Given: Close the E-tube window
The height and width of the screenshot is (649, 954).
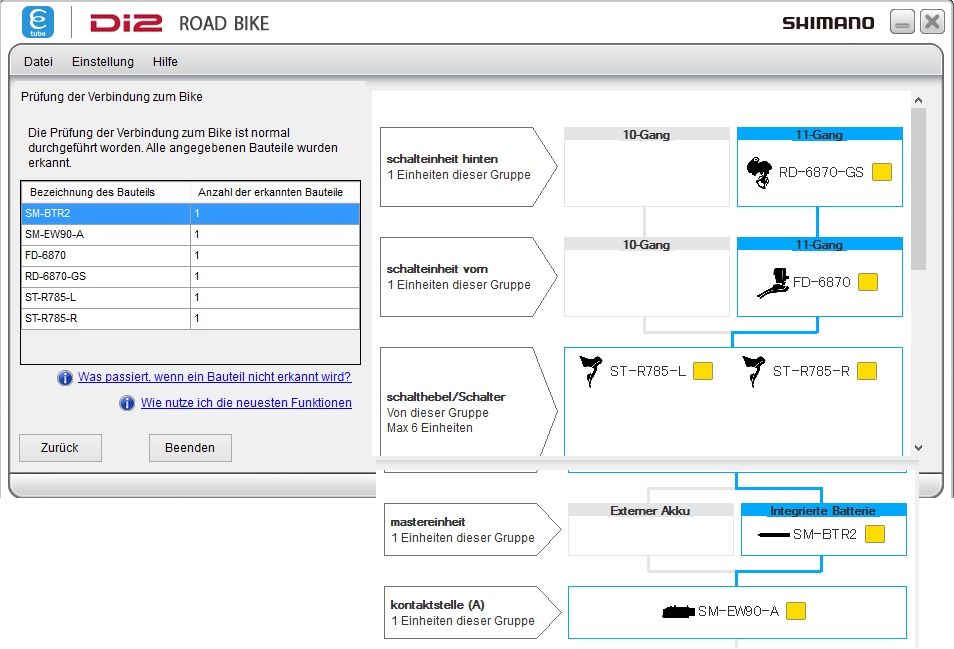Looking at the screenshot, I should tap(932, 23).
